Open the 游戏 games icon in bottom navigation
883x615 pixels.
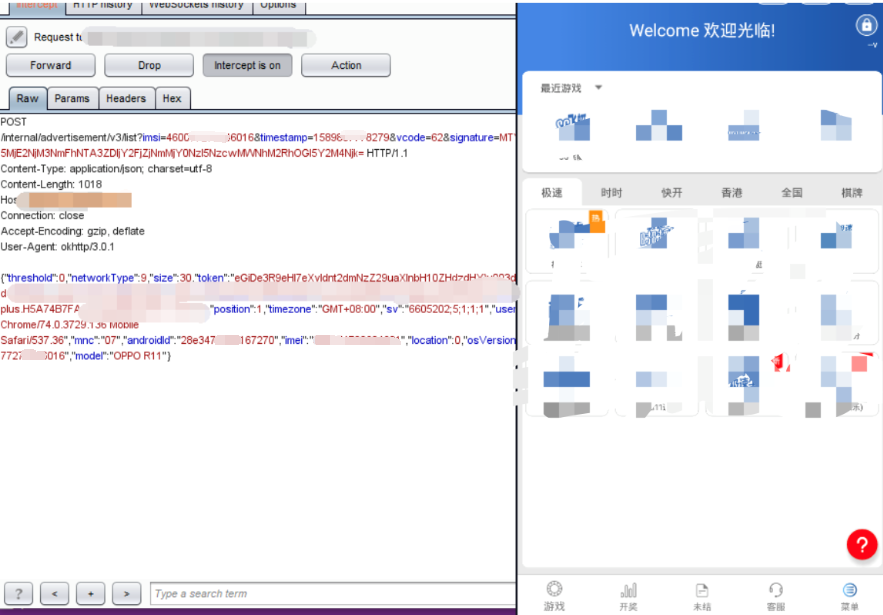(x=554, y=589)
